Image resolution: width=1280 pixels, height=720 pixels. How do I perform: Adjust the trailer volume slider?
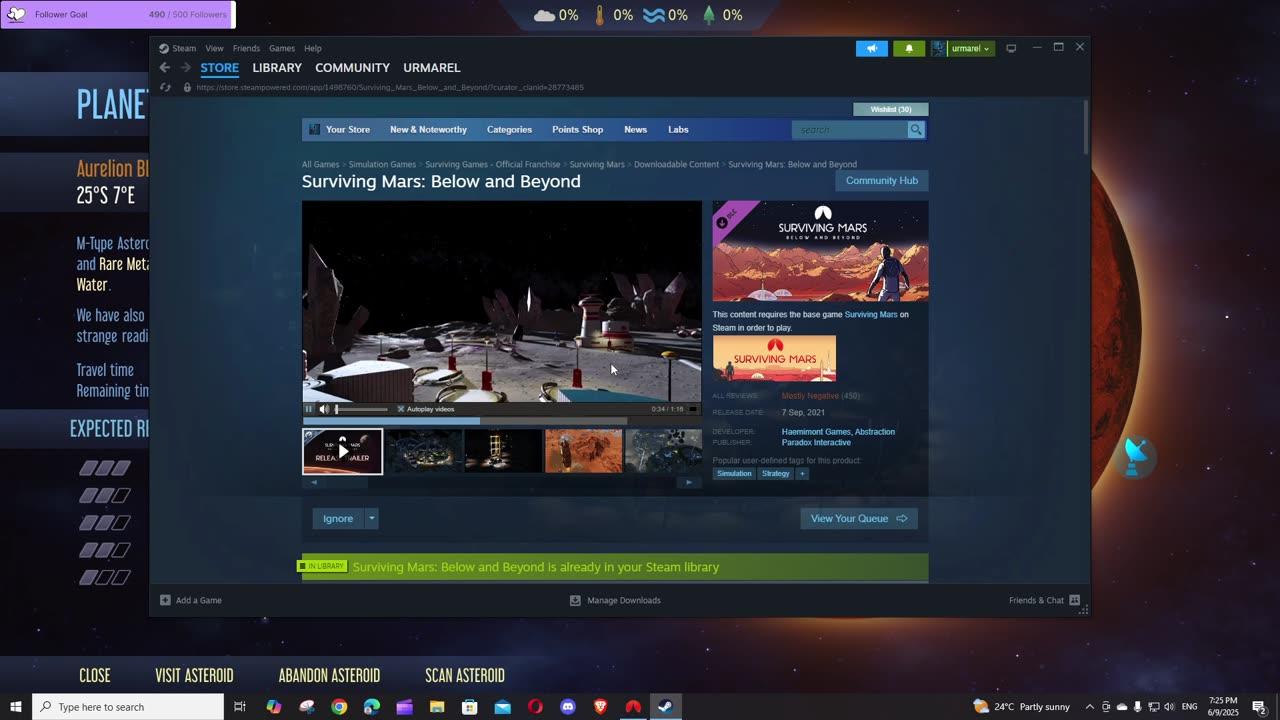pyautogui.click(x=361, y=409)
